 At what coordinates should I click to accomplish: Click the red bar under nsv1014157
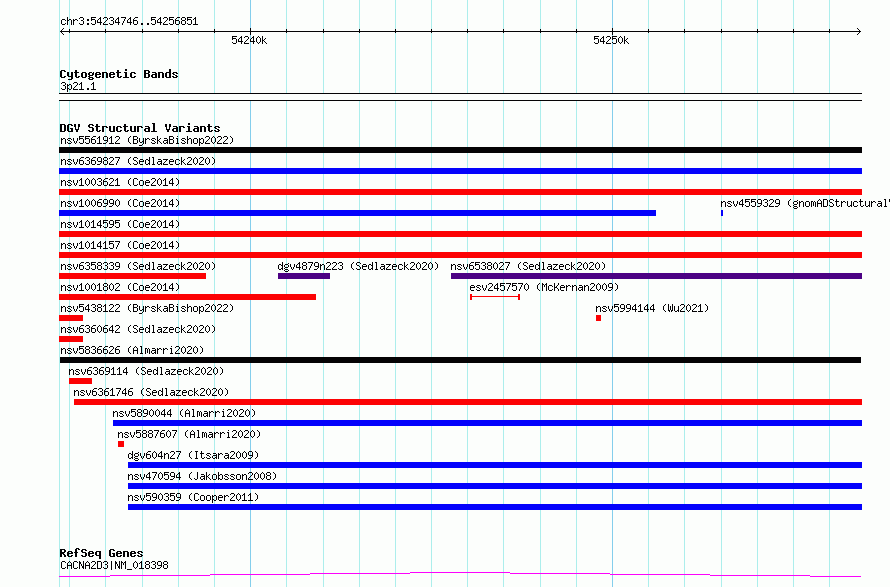click(460, 255)
